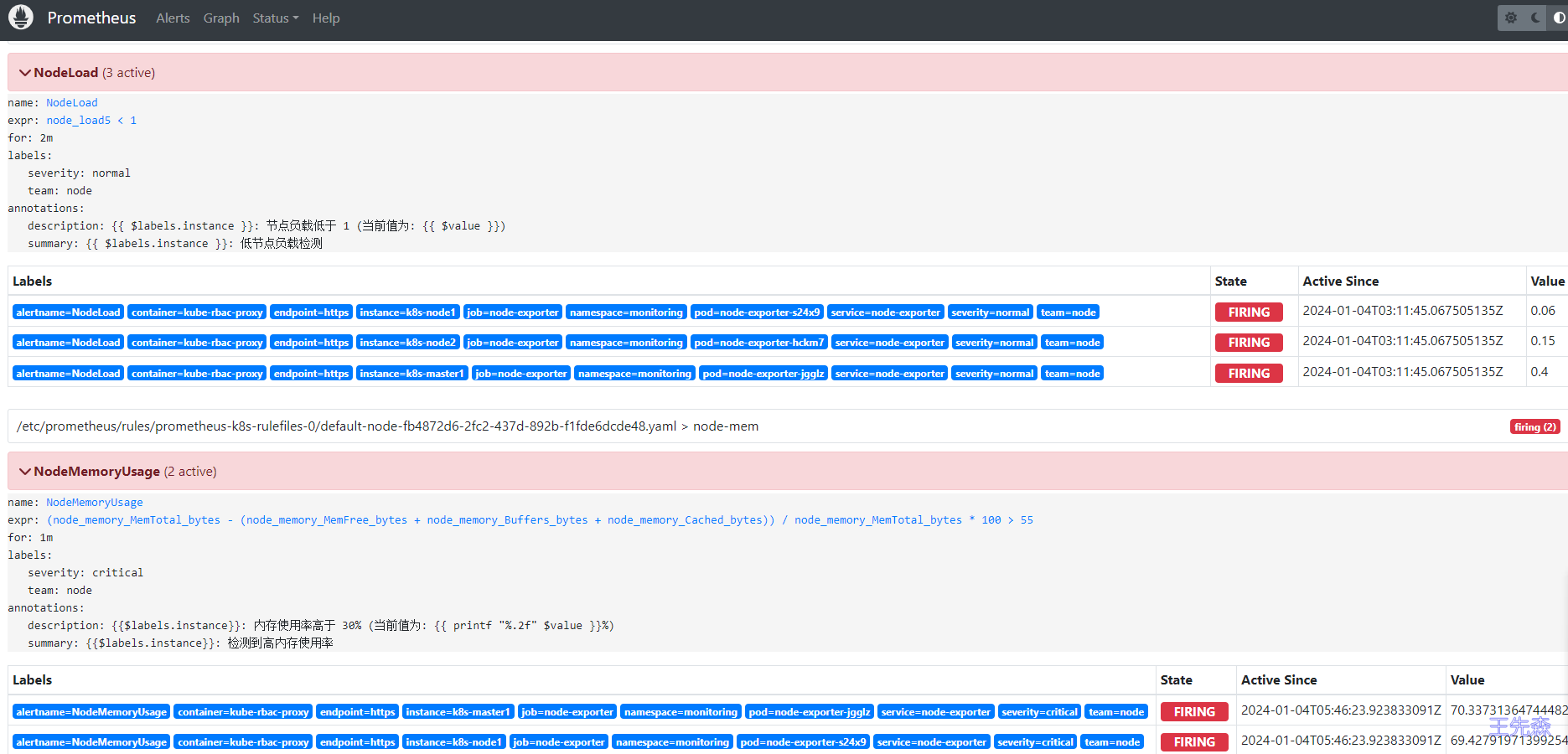Click FIRING badge in k8s-master1 NodeMemoryUsage row

1194,712
